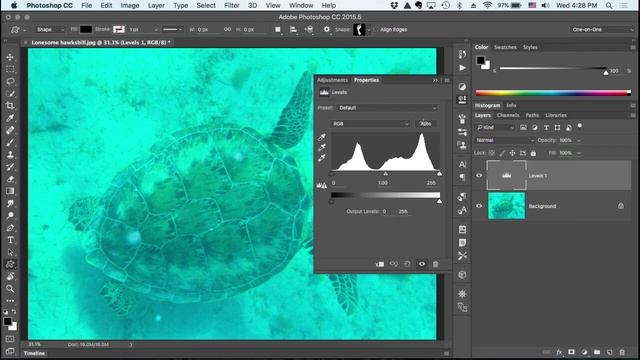Open geometry options gear icon
This screenshot has height=360, width=640.
(x=327, y=29)
